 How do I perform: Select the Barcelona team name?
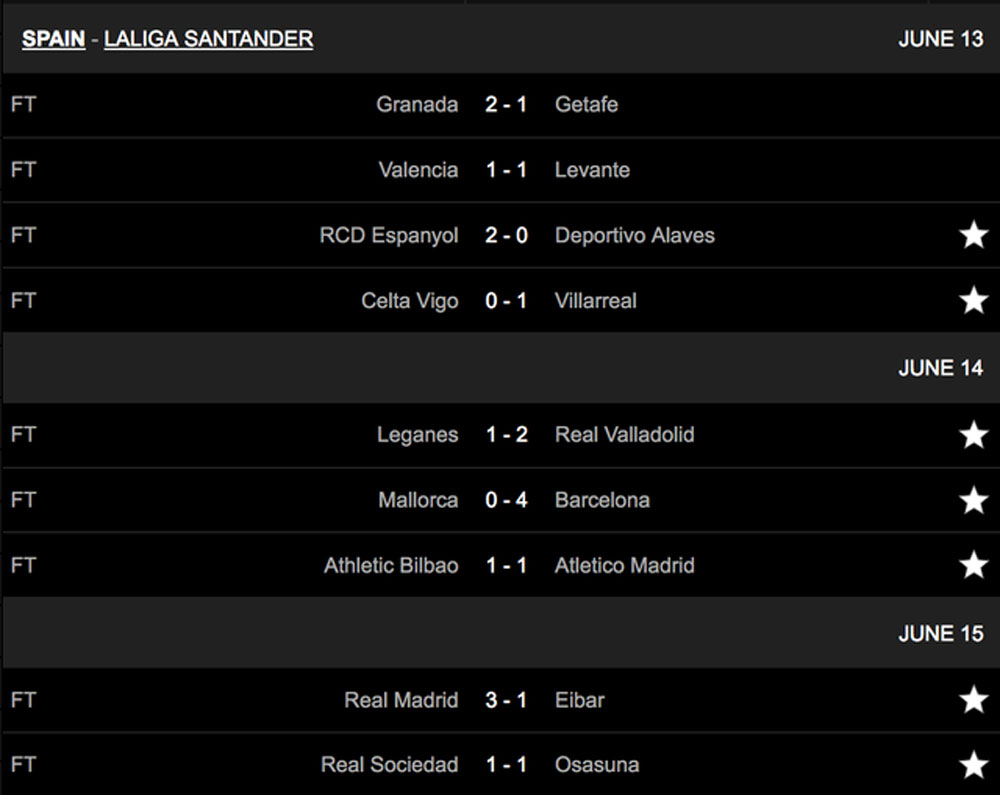pos(602,500)
